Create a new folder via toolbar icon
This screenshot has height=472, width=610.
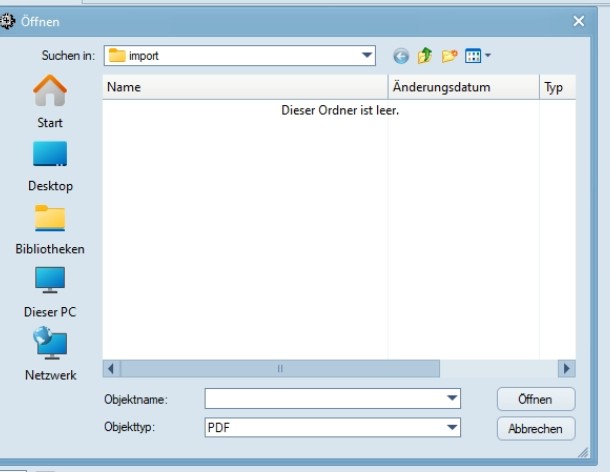click(x=449, y=56)
